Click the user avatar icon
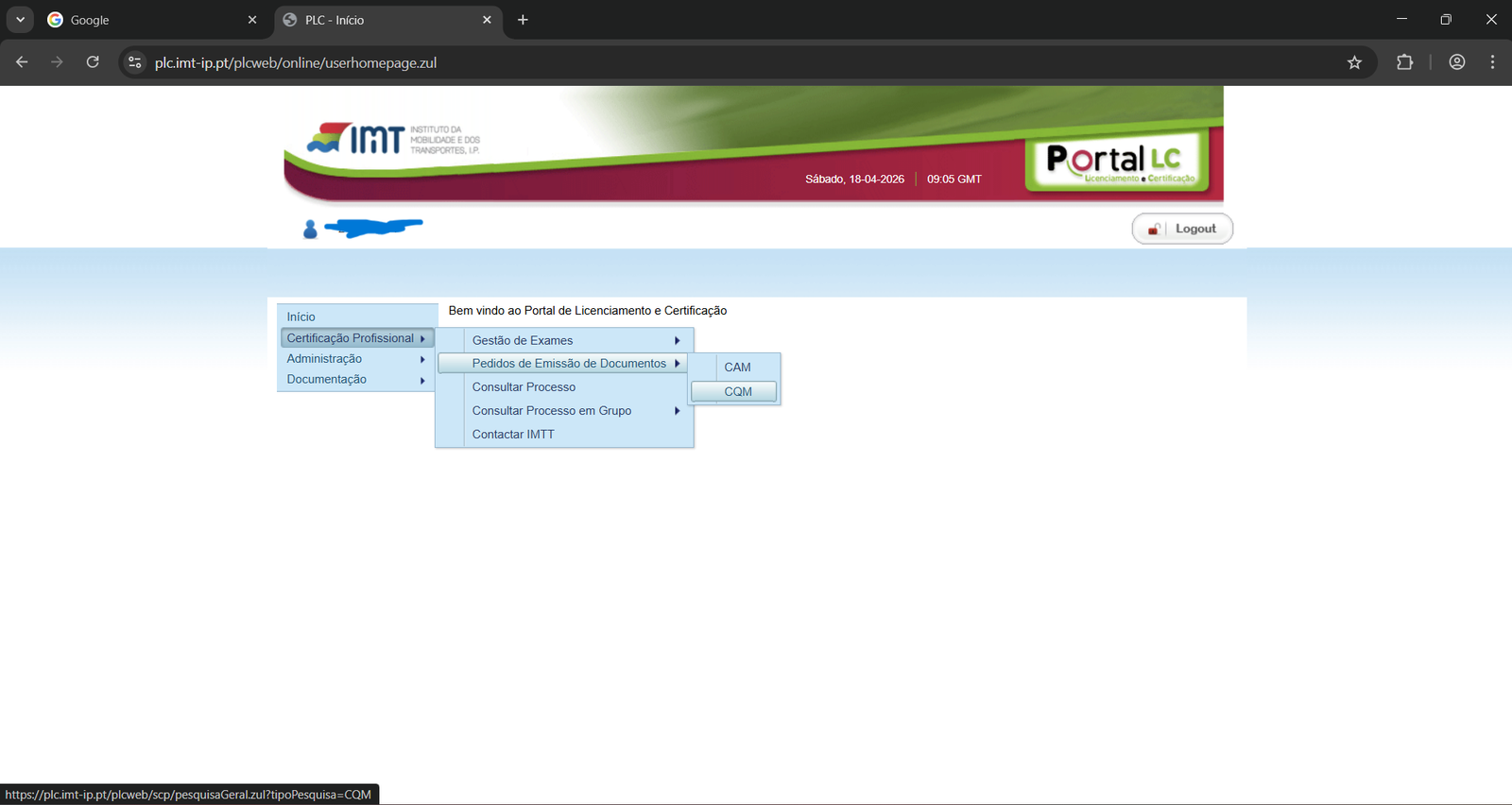 310,229
